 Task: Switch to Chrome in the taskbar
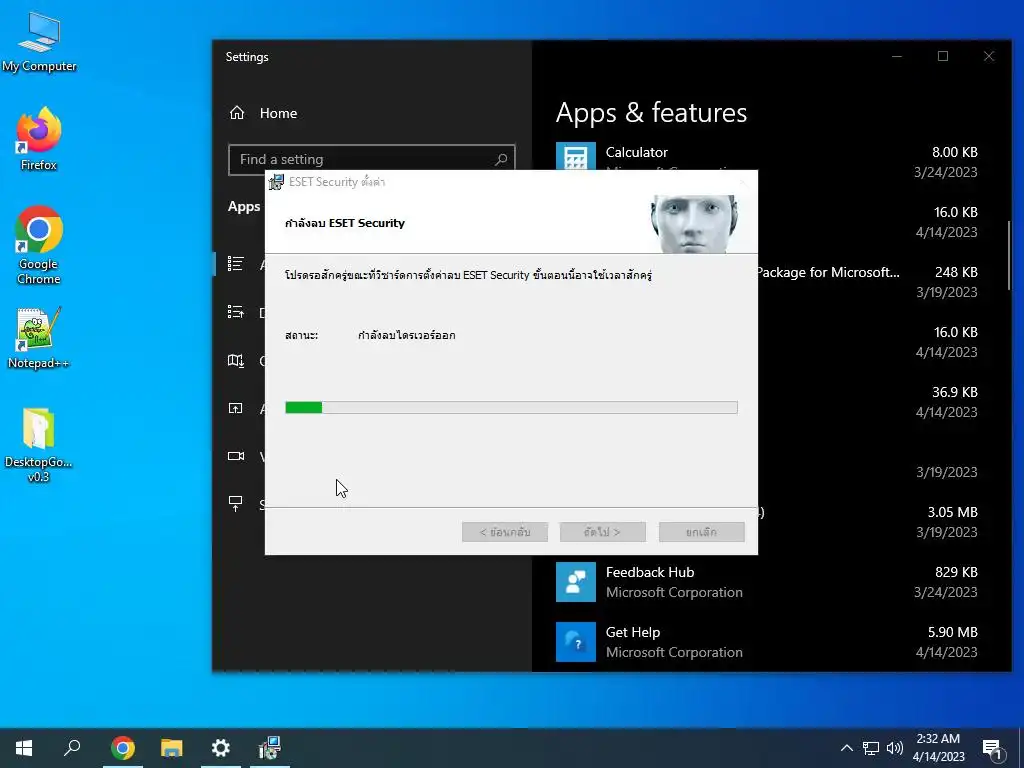pos(123,748)
